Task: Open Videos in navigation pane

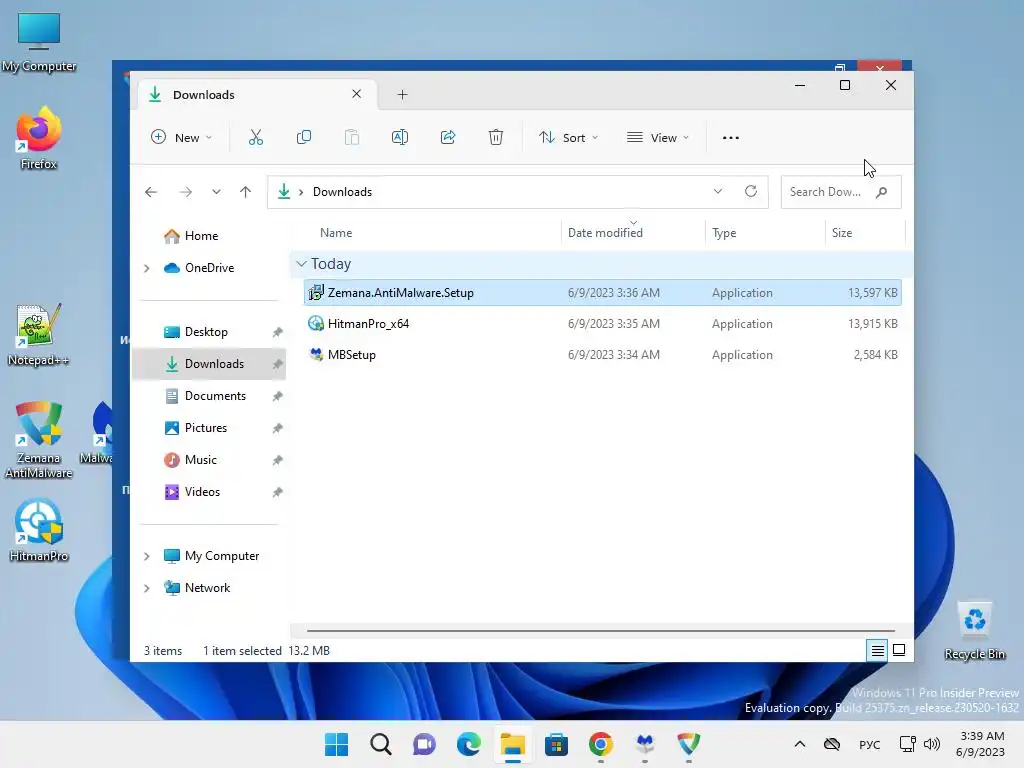Action: coord(202,492)
